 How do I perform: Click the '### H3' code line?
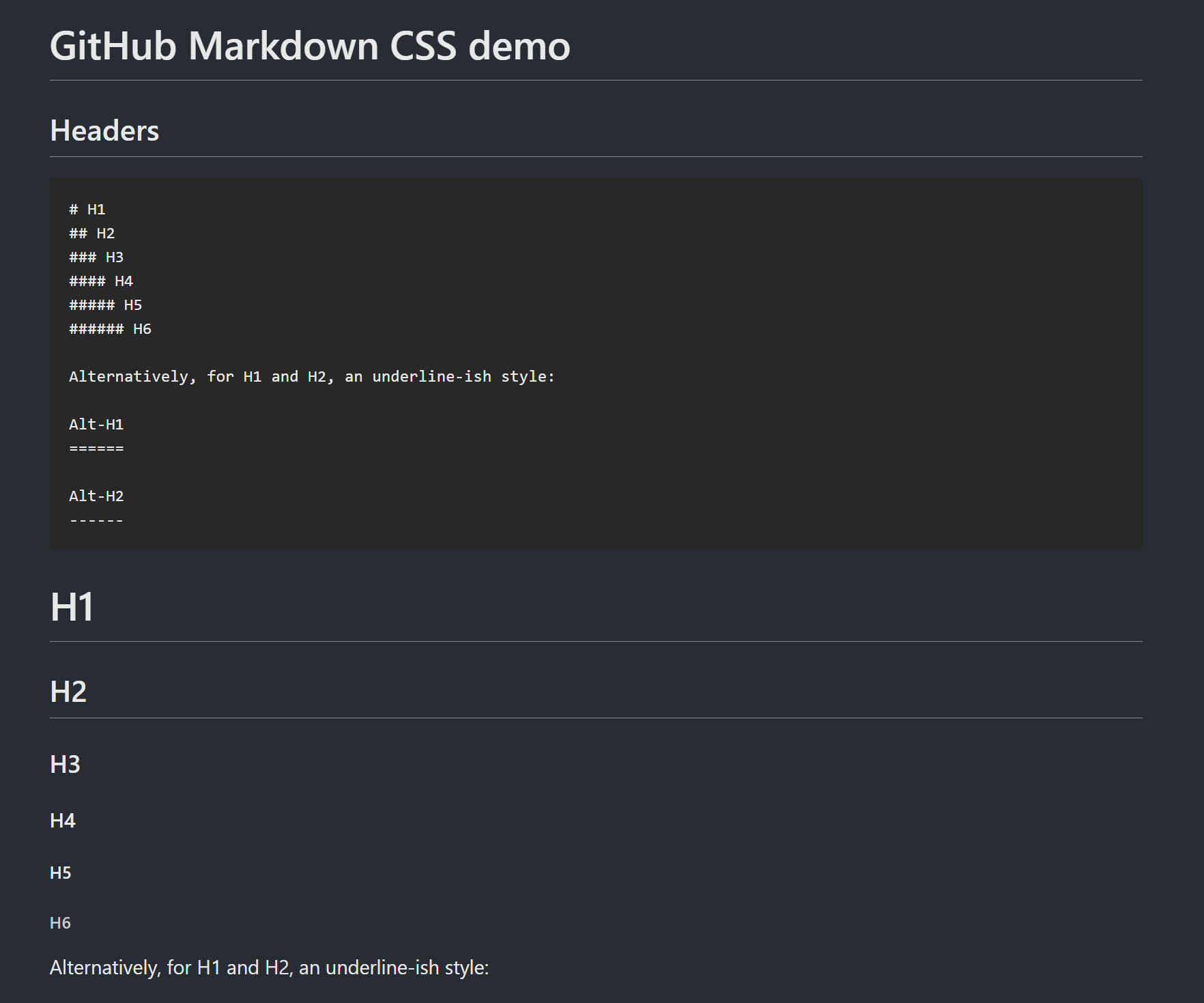tap(96, 257)
